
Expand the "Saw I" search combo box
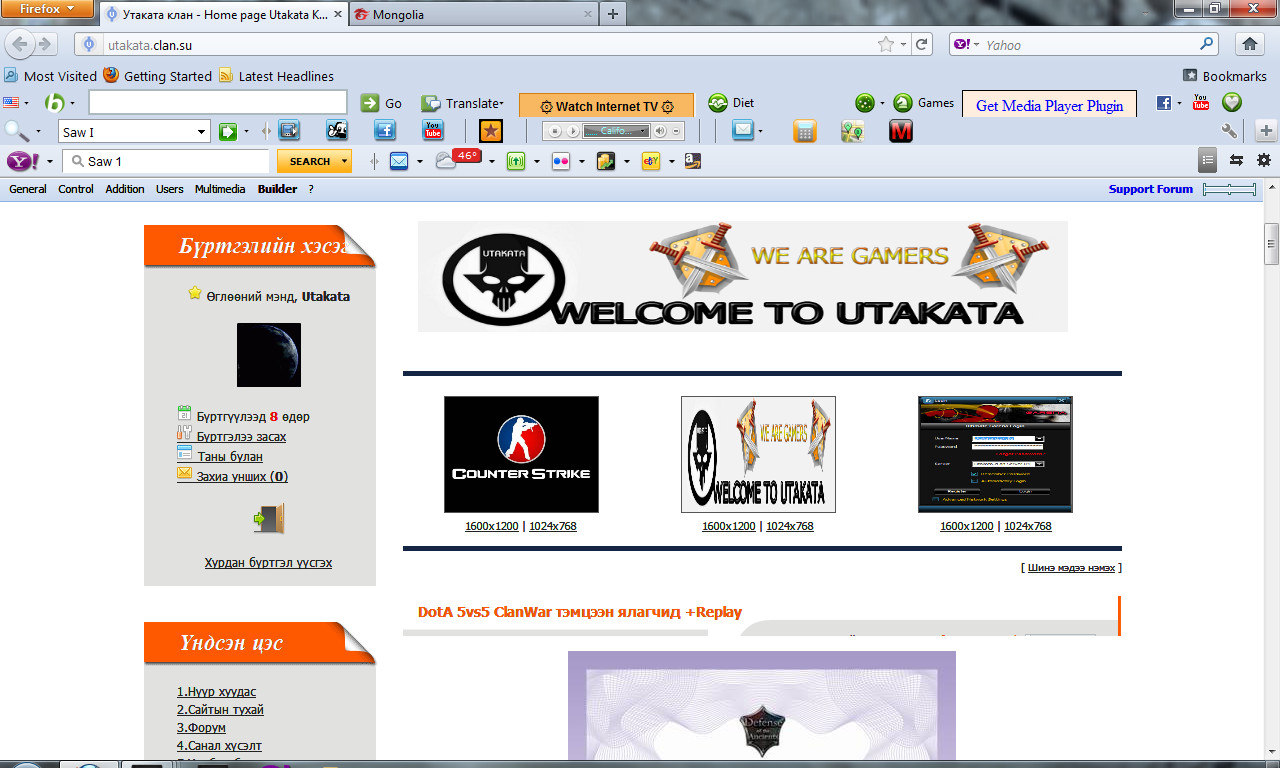coord(202,132)
